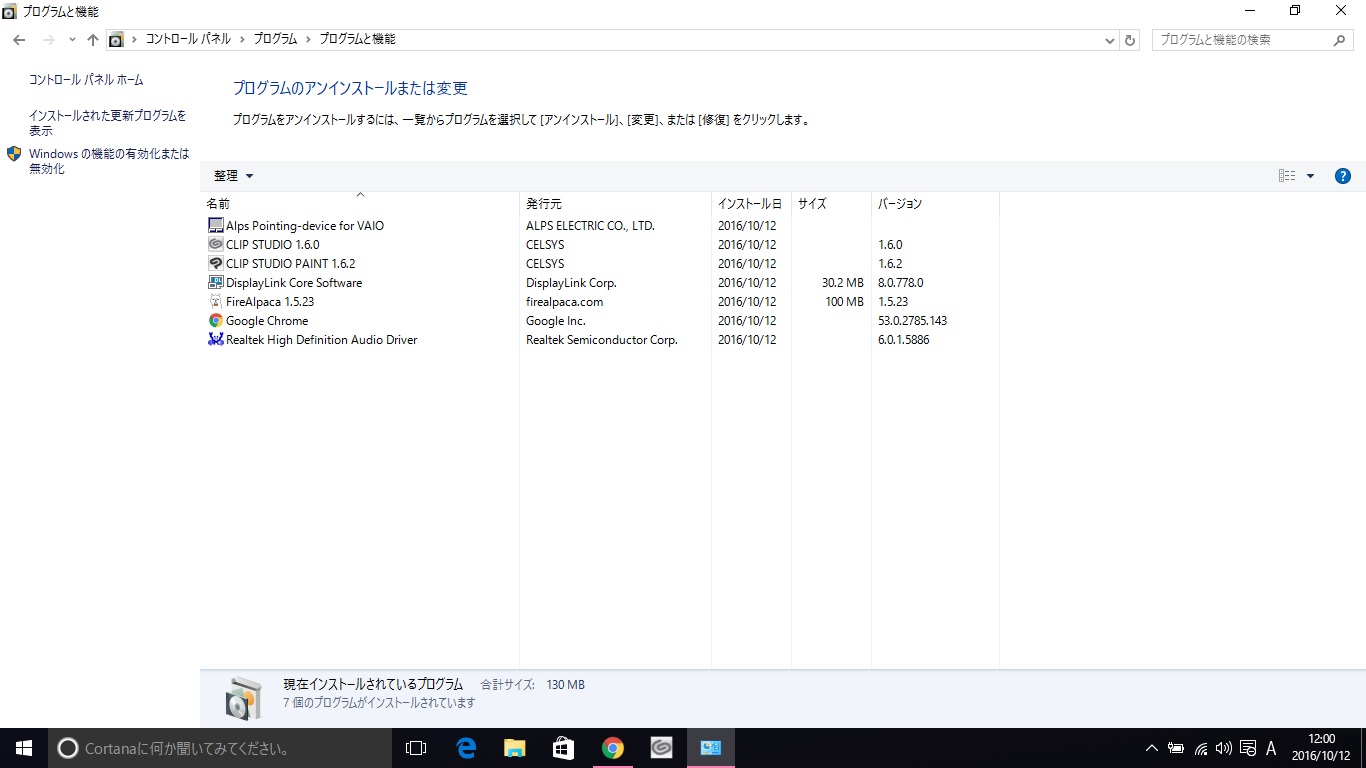Select the Alps Pointing-device for VAIO row
Screen dimensions: 1366x768
point(600,226)
